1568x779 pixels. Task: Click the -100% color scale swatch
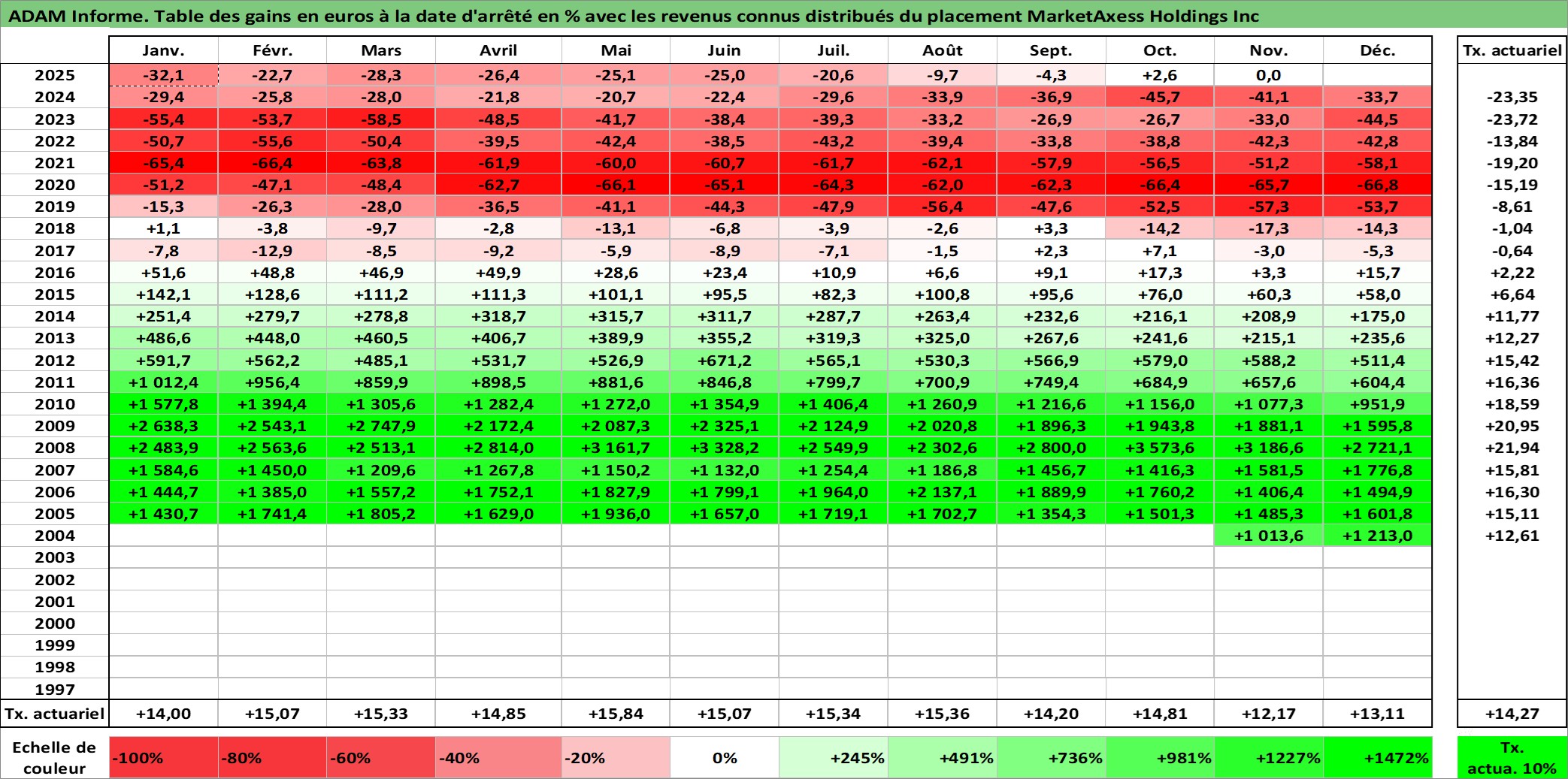163,757
